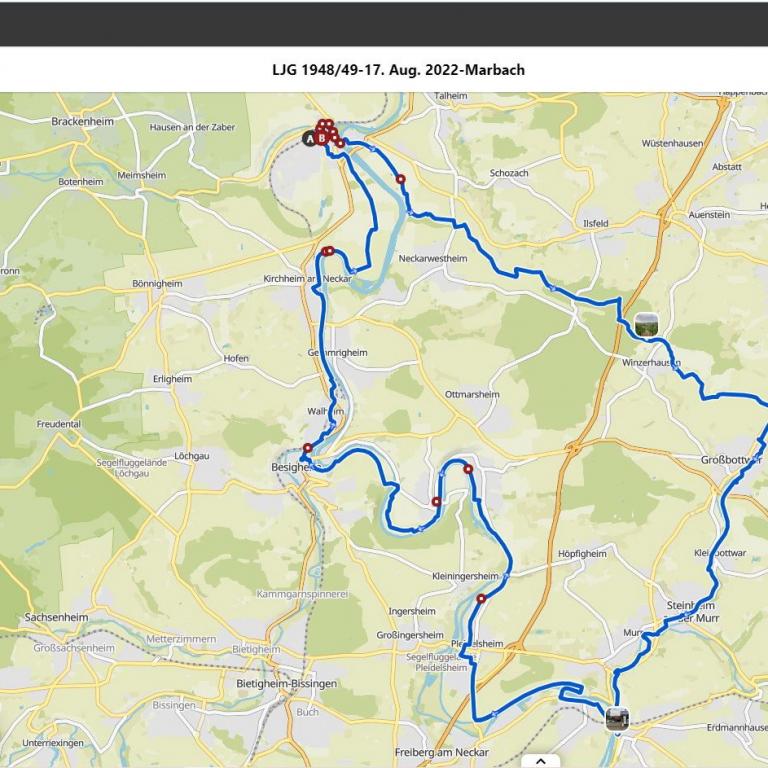This screenshot has height=768, width=768.
Task: Click the route direction arrow near Neckarwestheim
Action: 410,213
